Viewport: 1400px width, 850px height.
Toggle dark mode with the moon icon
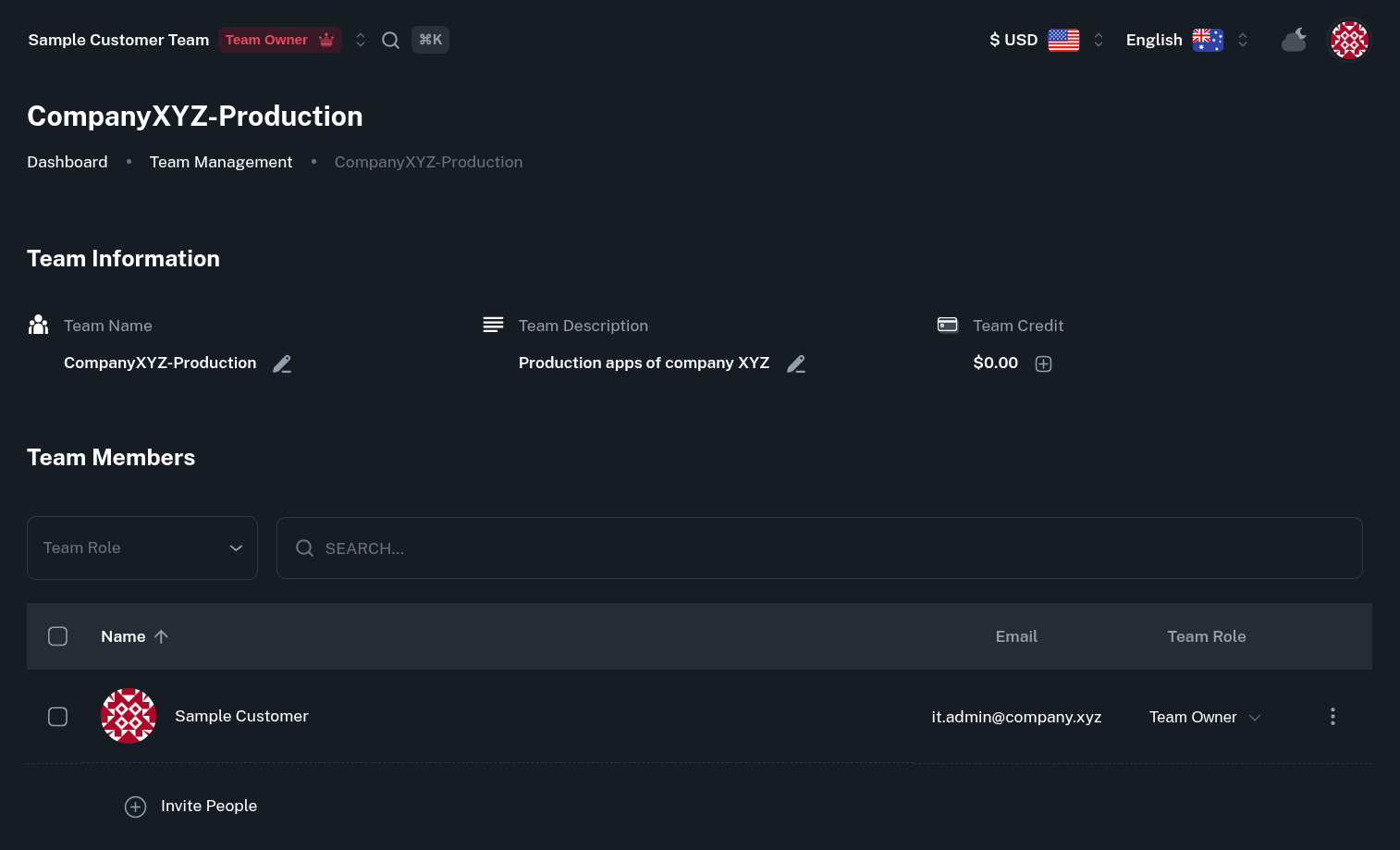(x=1294, y=40)
